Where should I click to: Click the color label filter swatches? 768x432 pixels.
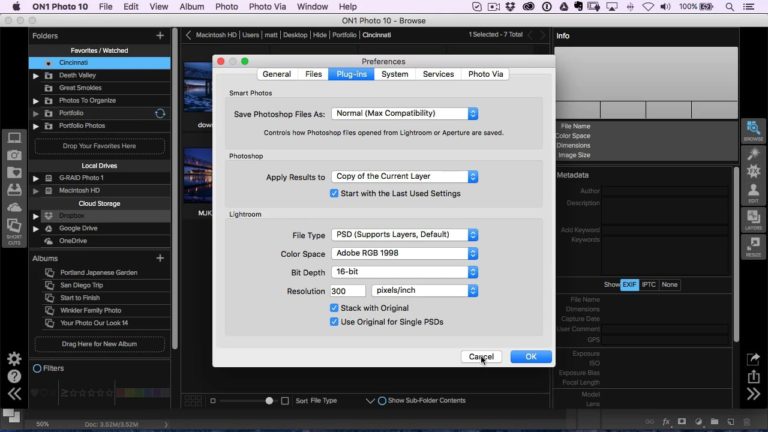click(x=143, y=392)
